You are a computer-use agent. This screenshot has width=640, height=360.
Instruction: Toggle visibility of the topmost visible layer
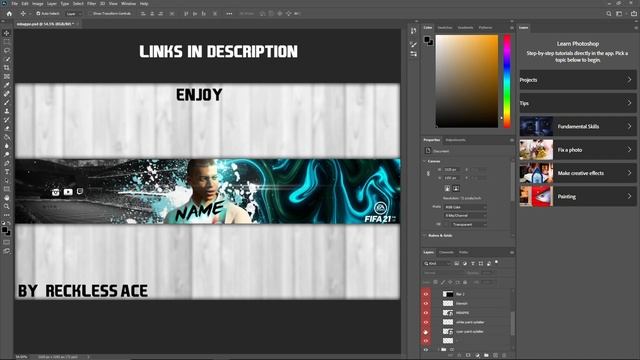coord(426,294)
